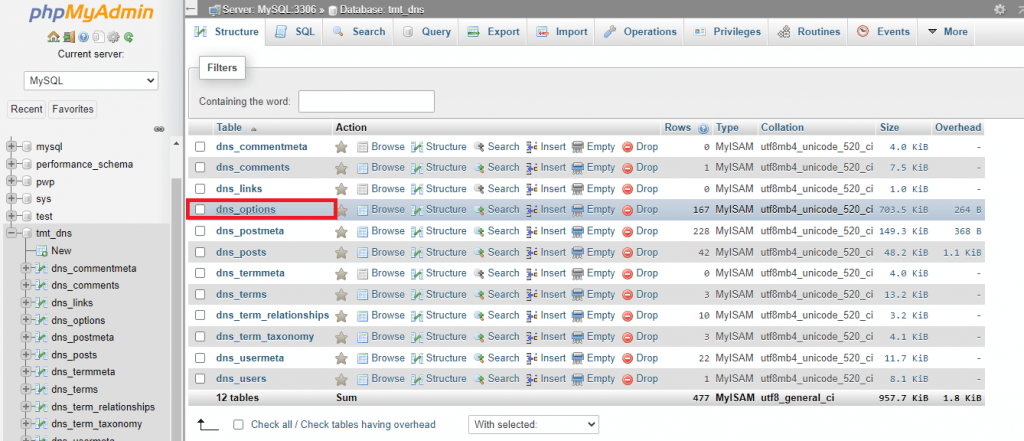Switch to the Operations tab
The width and height of the screenshot is (1024, 441).
coord(640,31)
